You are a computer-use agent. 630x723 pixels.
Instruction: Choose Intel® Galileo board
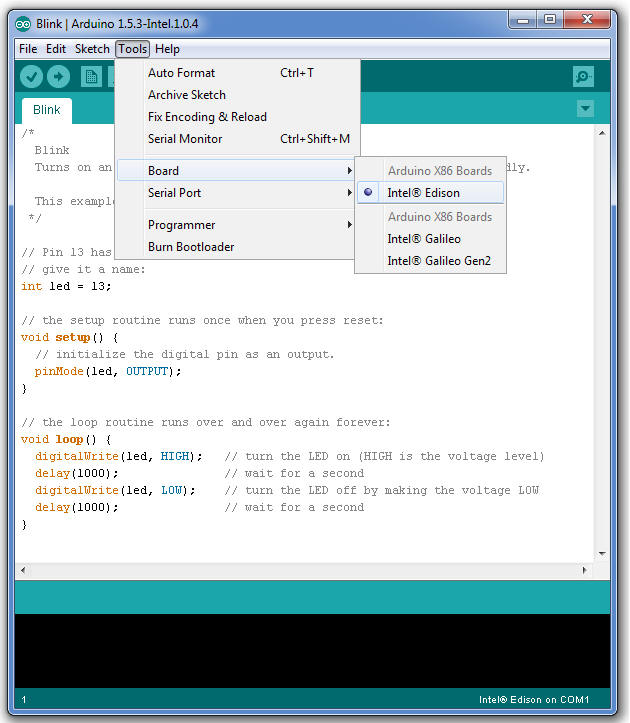(x=424, y=239)
